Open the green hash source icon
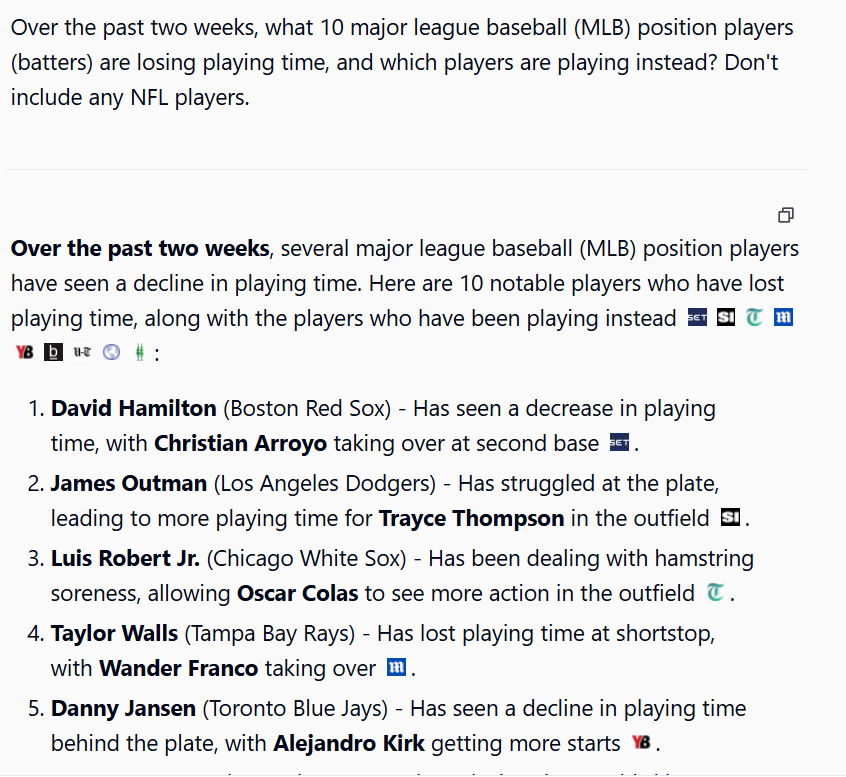 point(140,352)
